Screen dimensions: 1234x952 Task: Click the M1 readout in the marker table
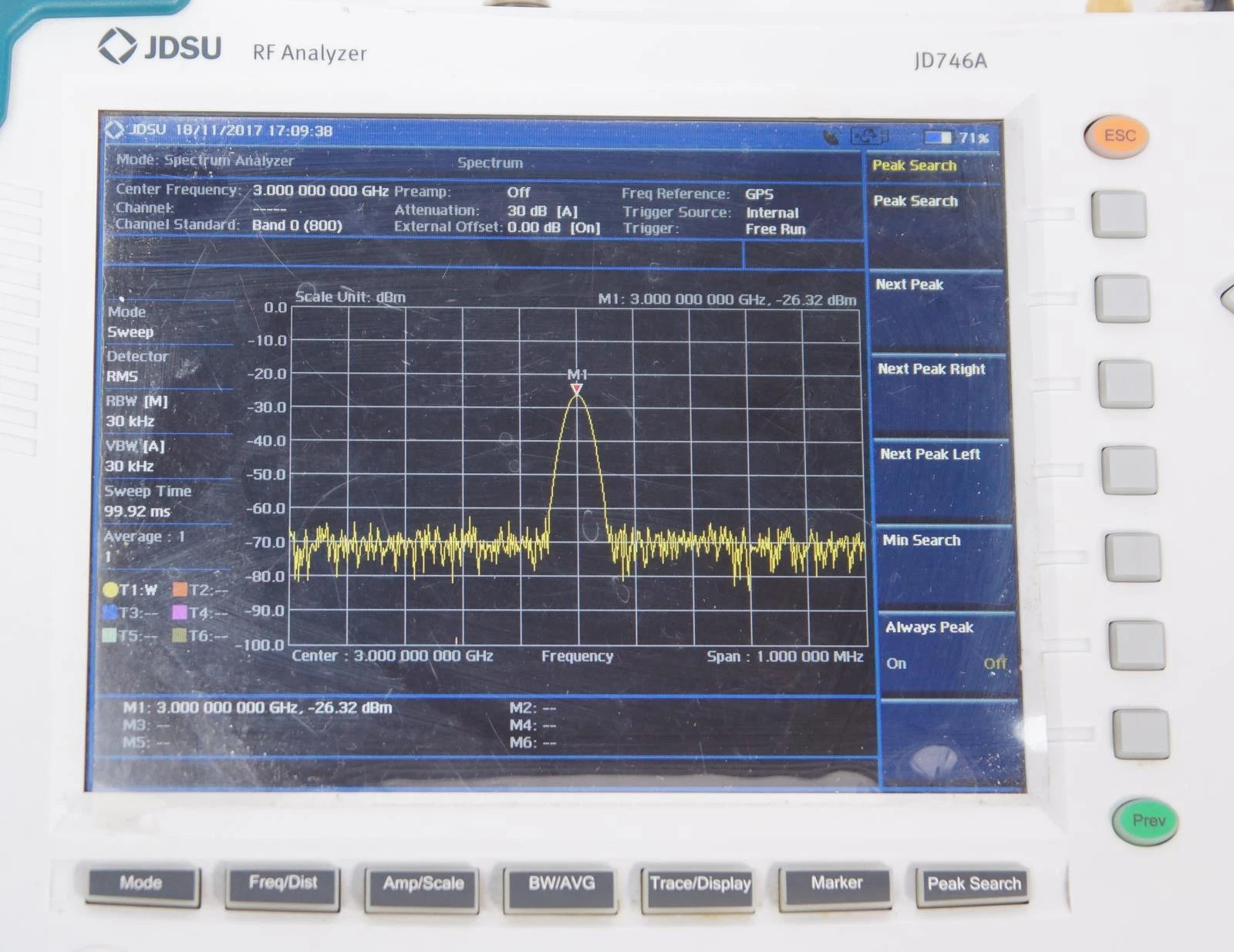coord(258,708)
